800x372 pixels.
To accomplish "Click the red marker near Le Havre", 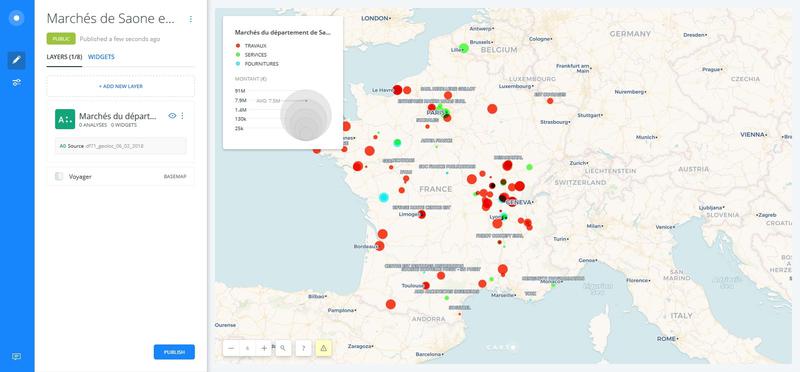I will tap(397, 90).
